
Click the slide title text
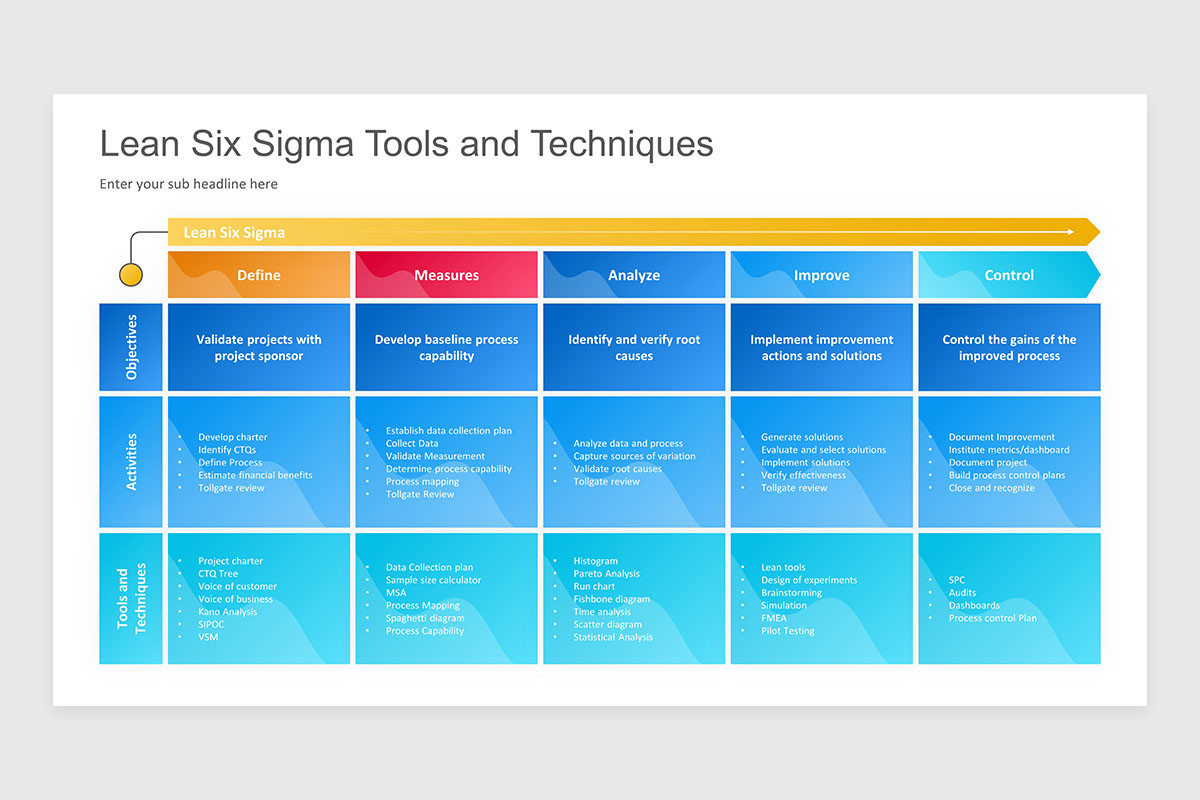(x=405, y=143)
